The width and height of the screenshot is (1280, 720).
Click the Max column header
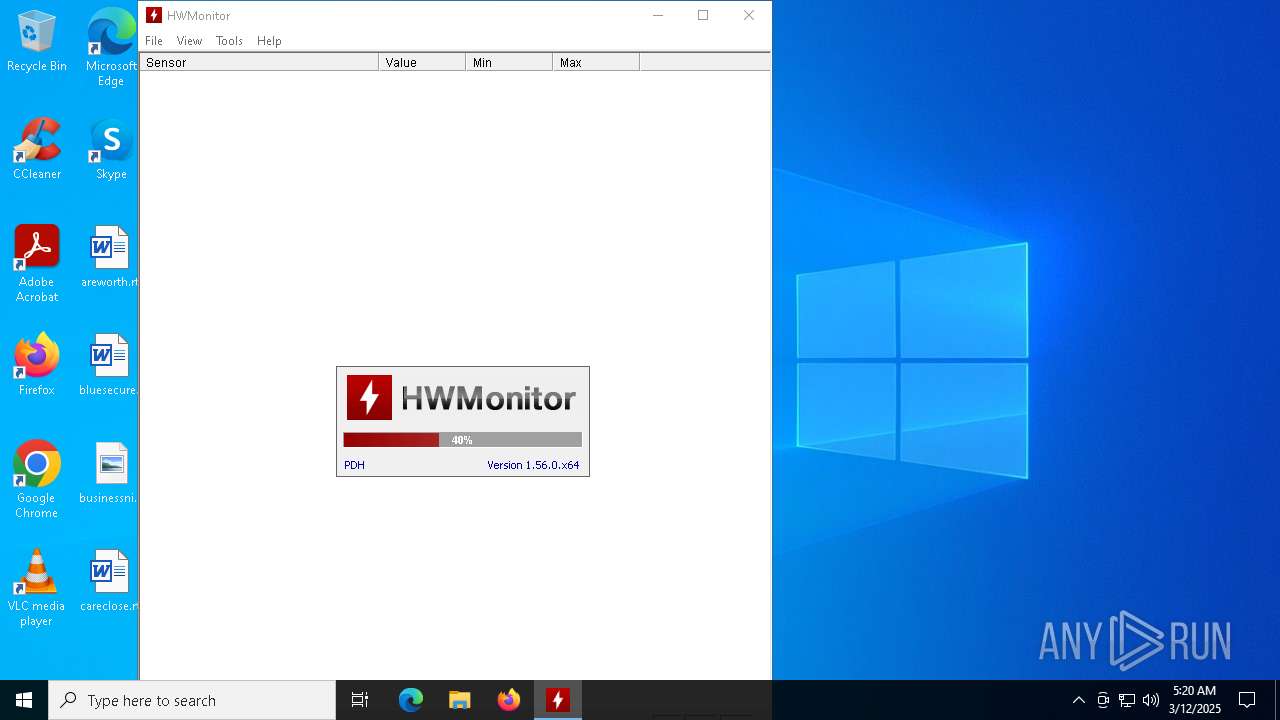pyautogui.click(x=596, y=62)
